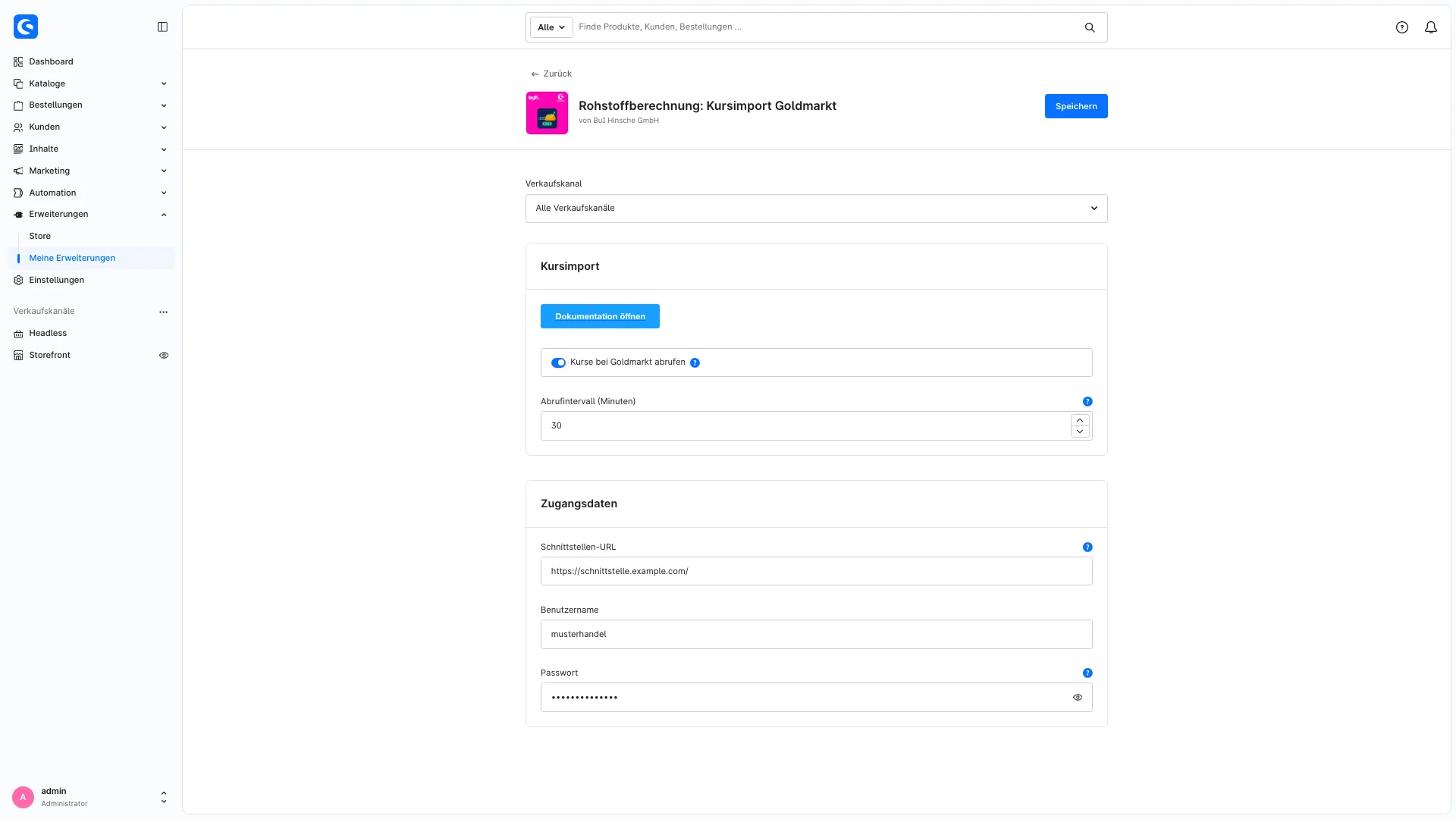
Task: Focus the global search input
Action: coord(827,27)
